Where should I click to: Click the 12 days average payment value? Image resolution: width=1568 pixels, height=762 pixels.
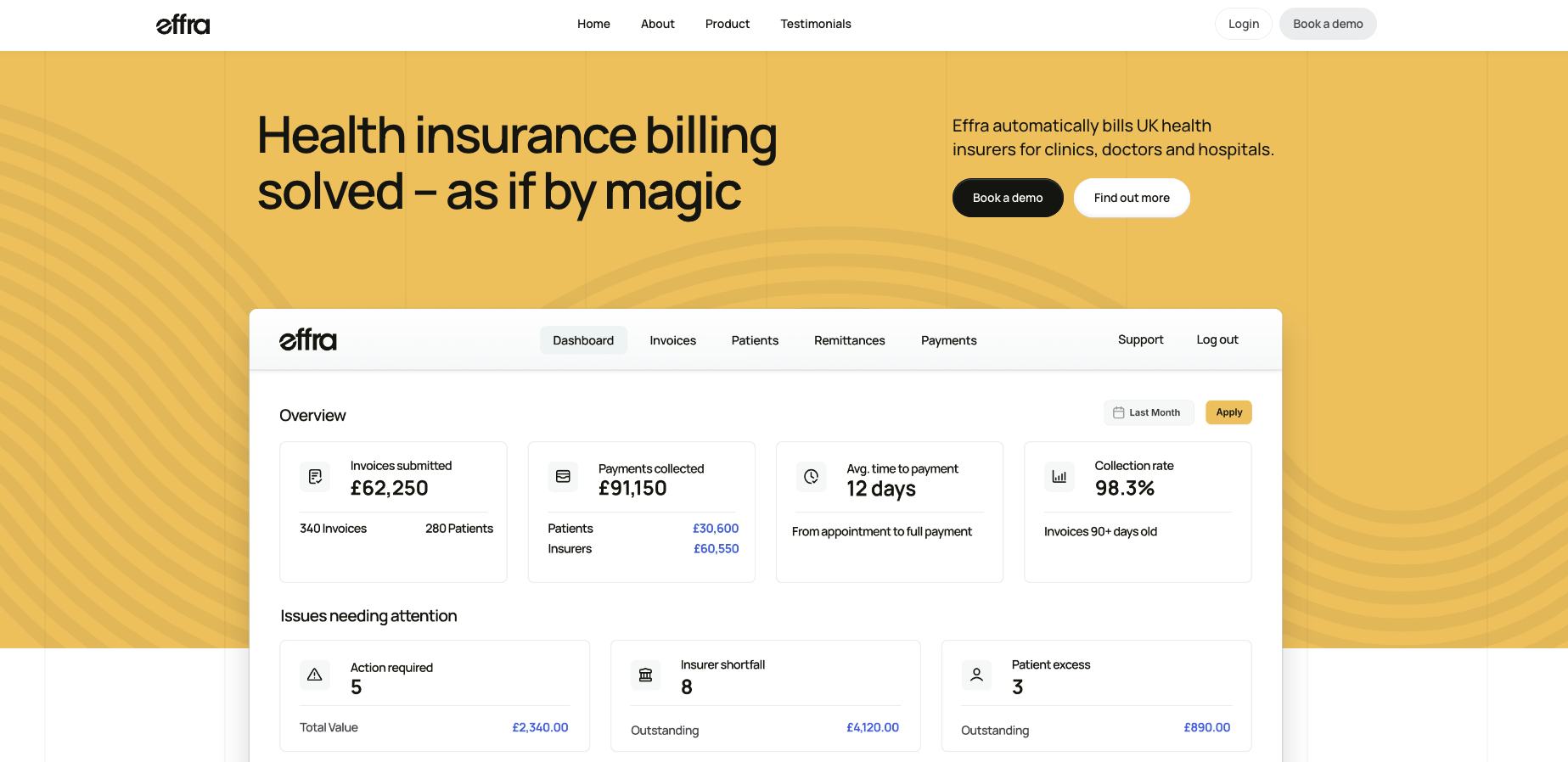(881, 489)
